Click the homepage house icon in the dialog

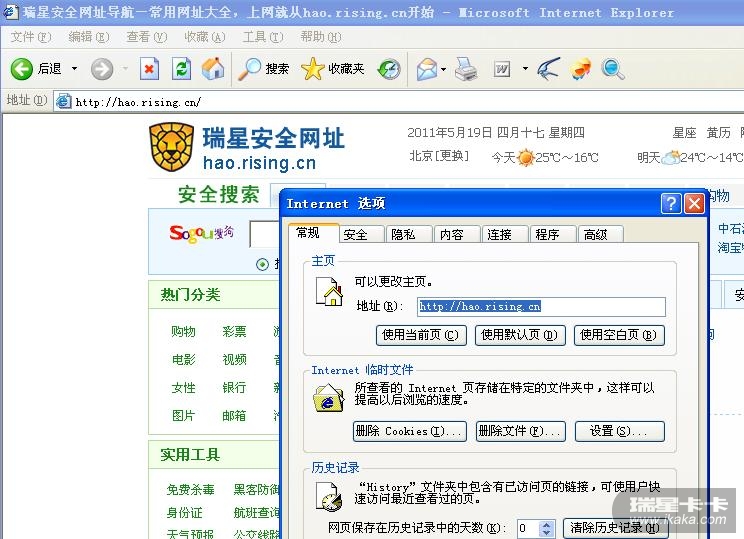pyautogui.click(x=329, y=291)
